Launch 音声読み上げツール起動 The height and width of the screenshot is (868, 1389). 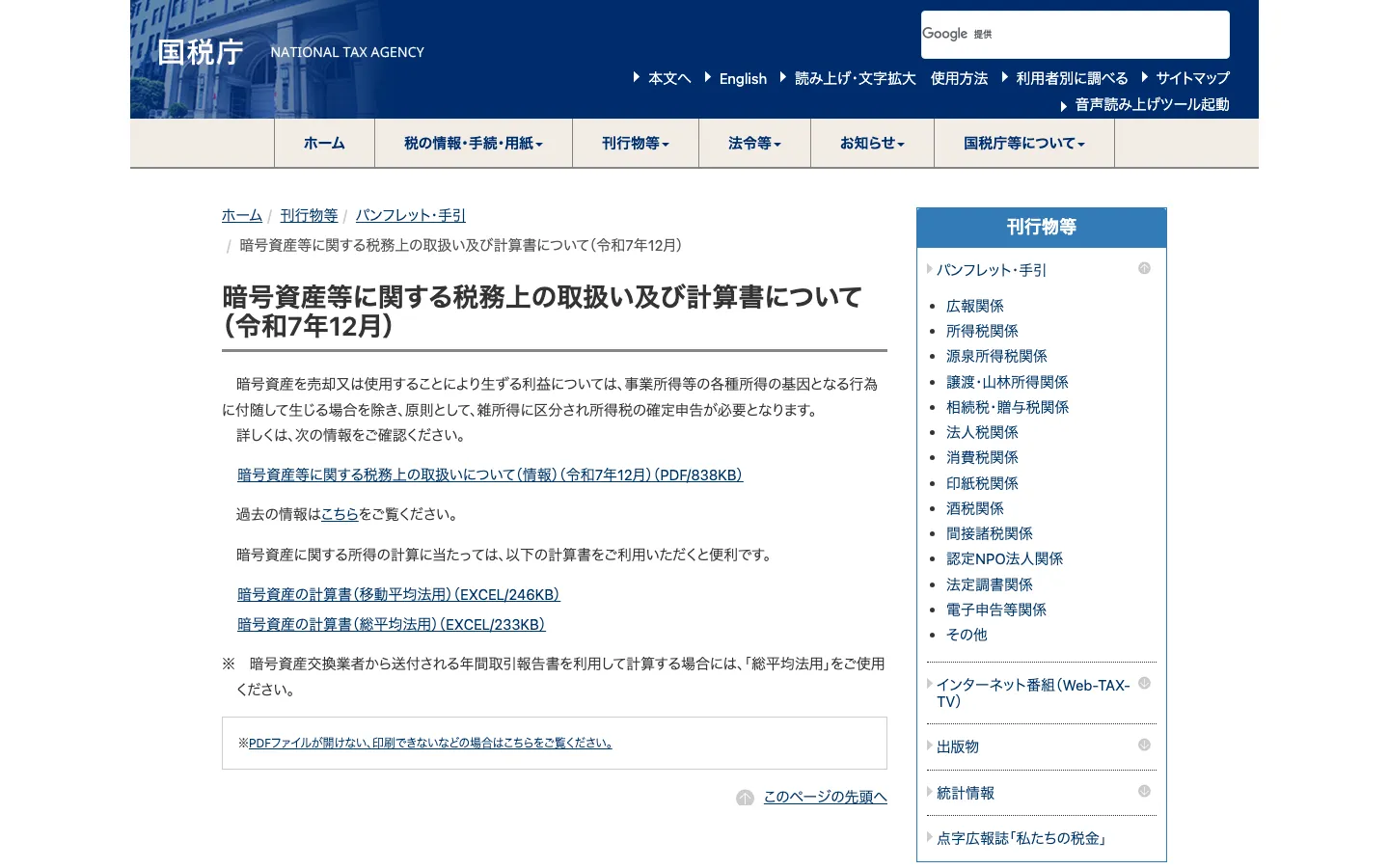pyautogui.click(x=1152, y=104)
